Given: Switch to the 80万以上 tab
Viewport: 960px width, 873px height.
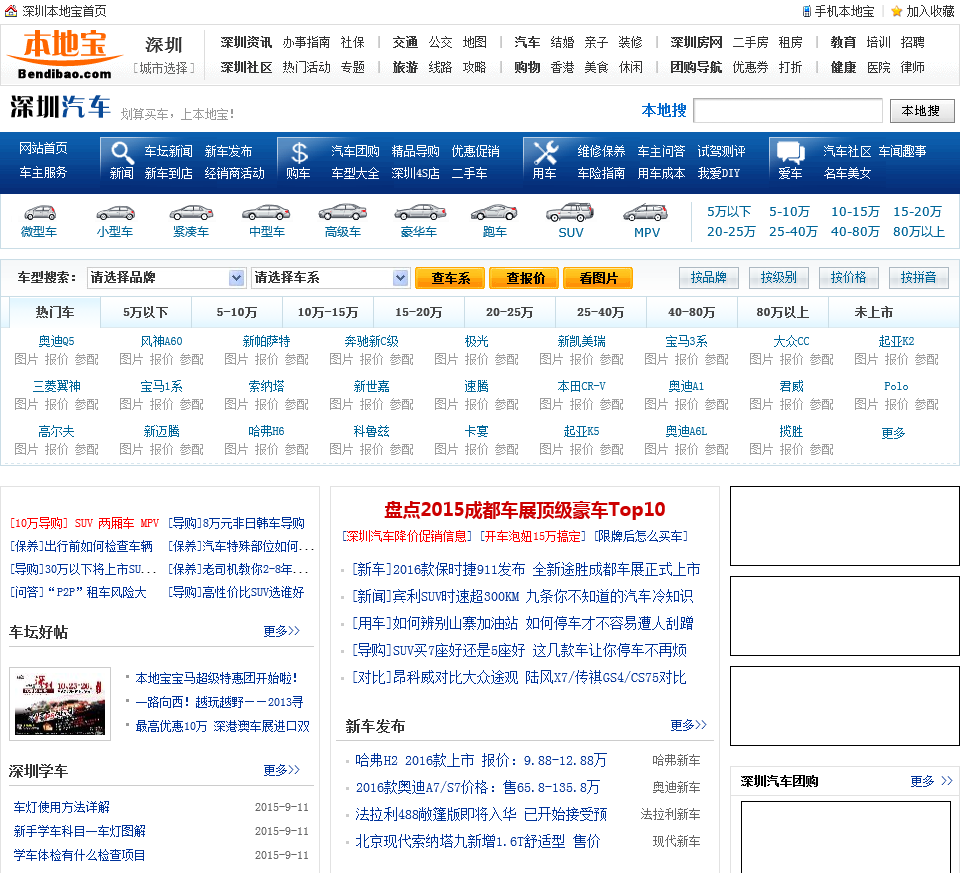Looking at the screenshot, I should click(783, 312).
